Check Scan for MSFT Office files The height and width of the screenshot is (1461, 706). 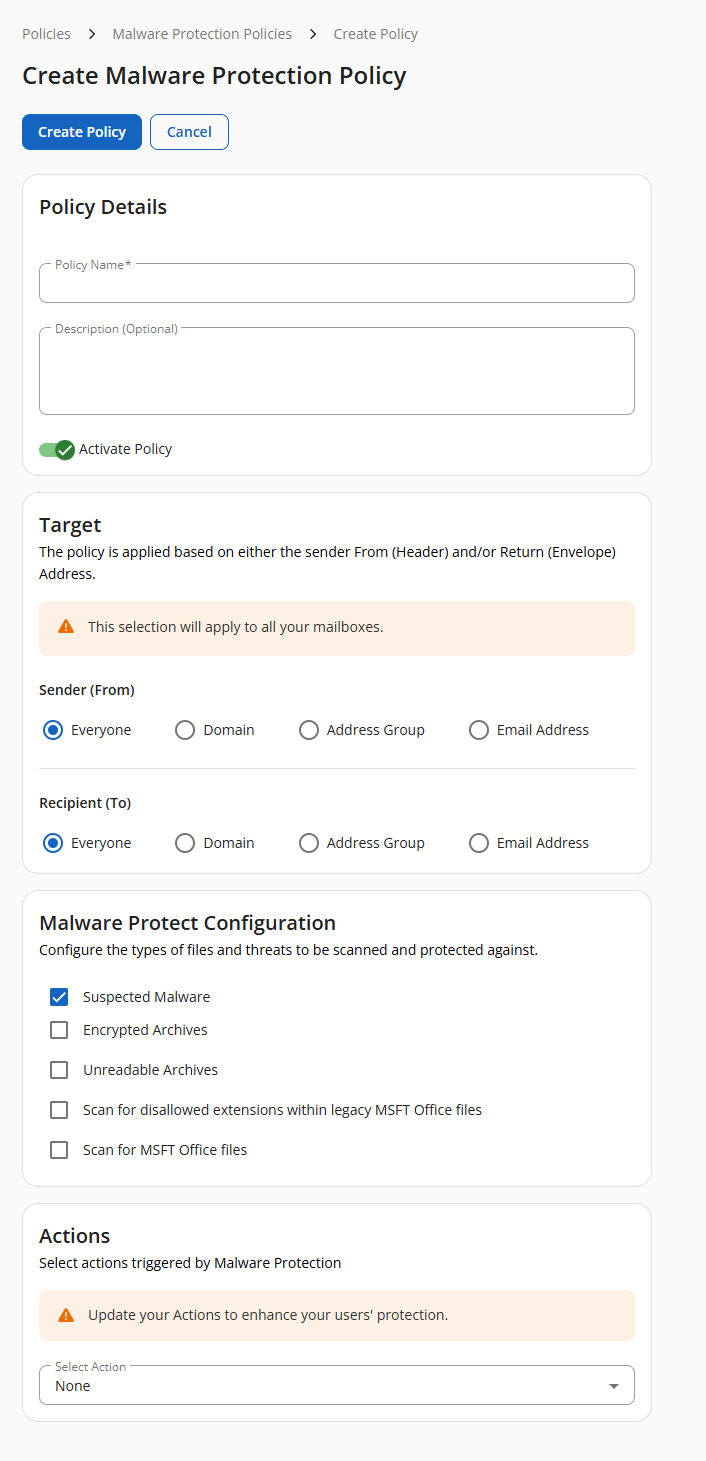click(59, 1149)
